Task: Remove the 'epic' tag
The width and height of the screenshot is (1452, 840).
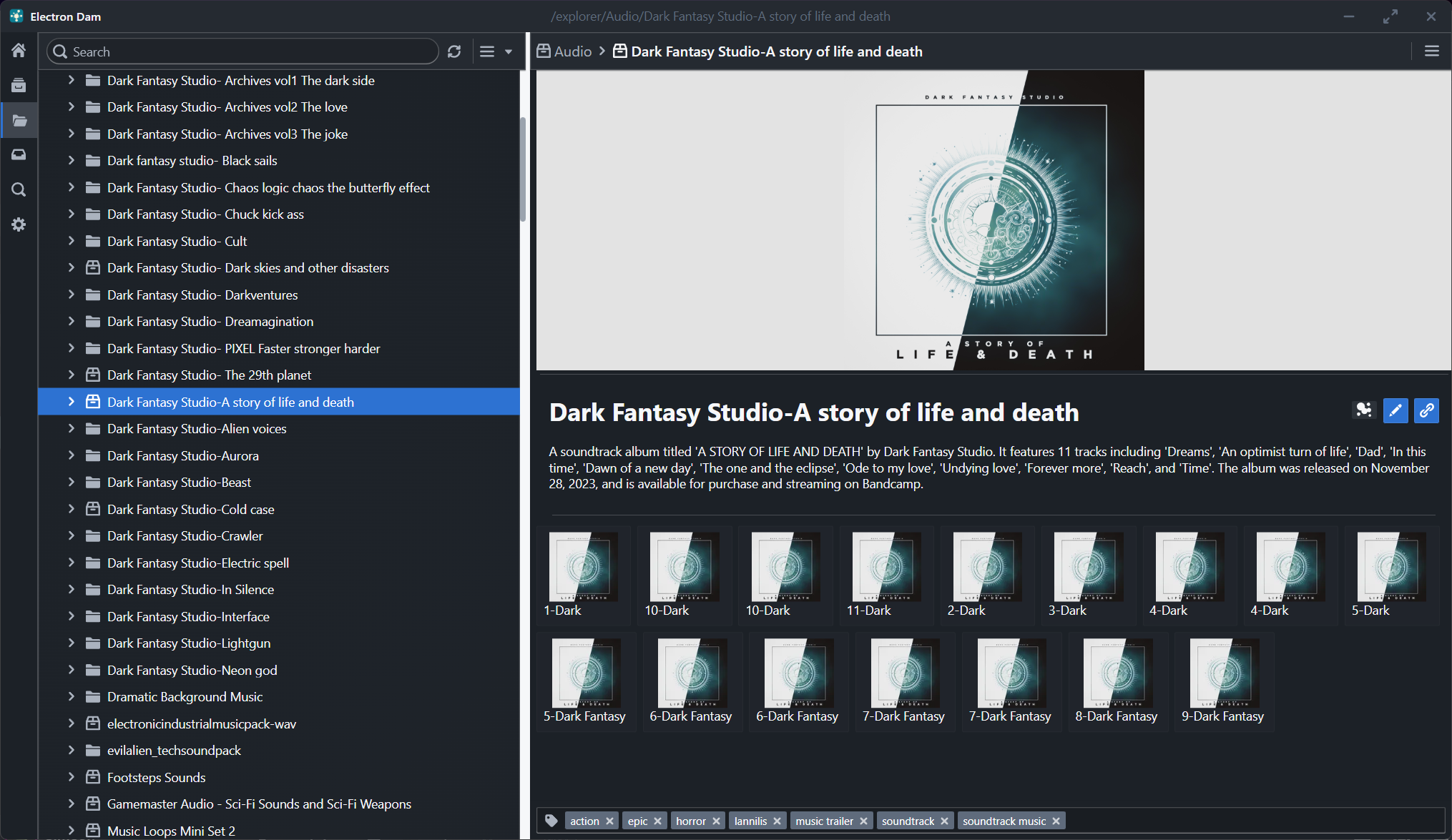Action: pyautogui.click(x=657, y=821)
